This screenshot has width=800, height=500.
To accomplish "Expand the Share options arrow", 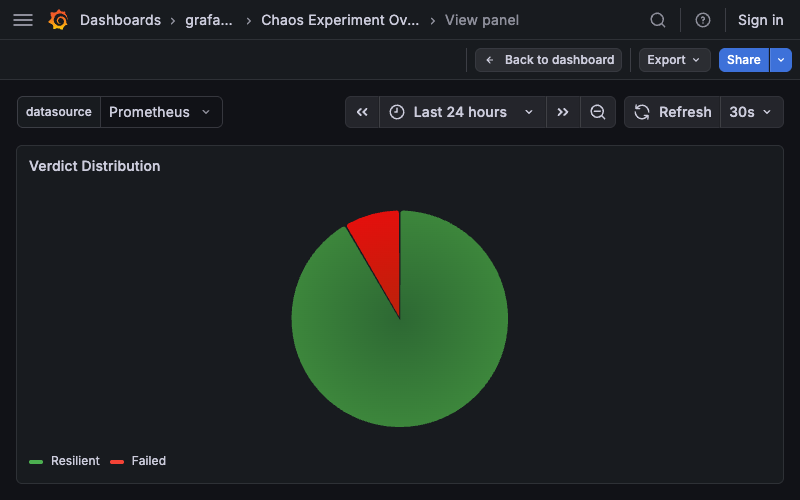I will tap(781, 60).
